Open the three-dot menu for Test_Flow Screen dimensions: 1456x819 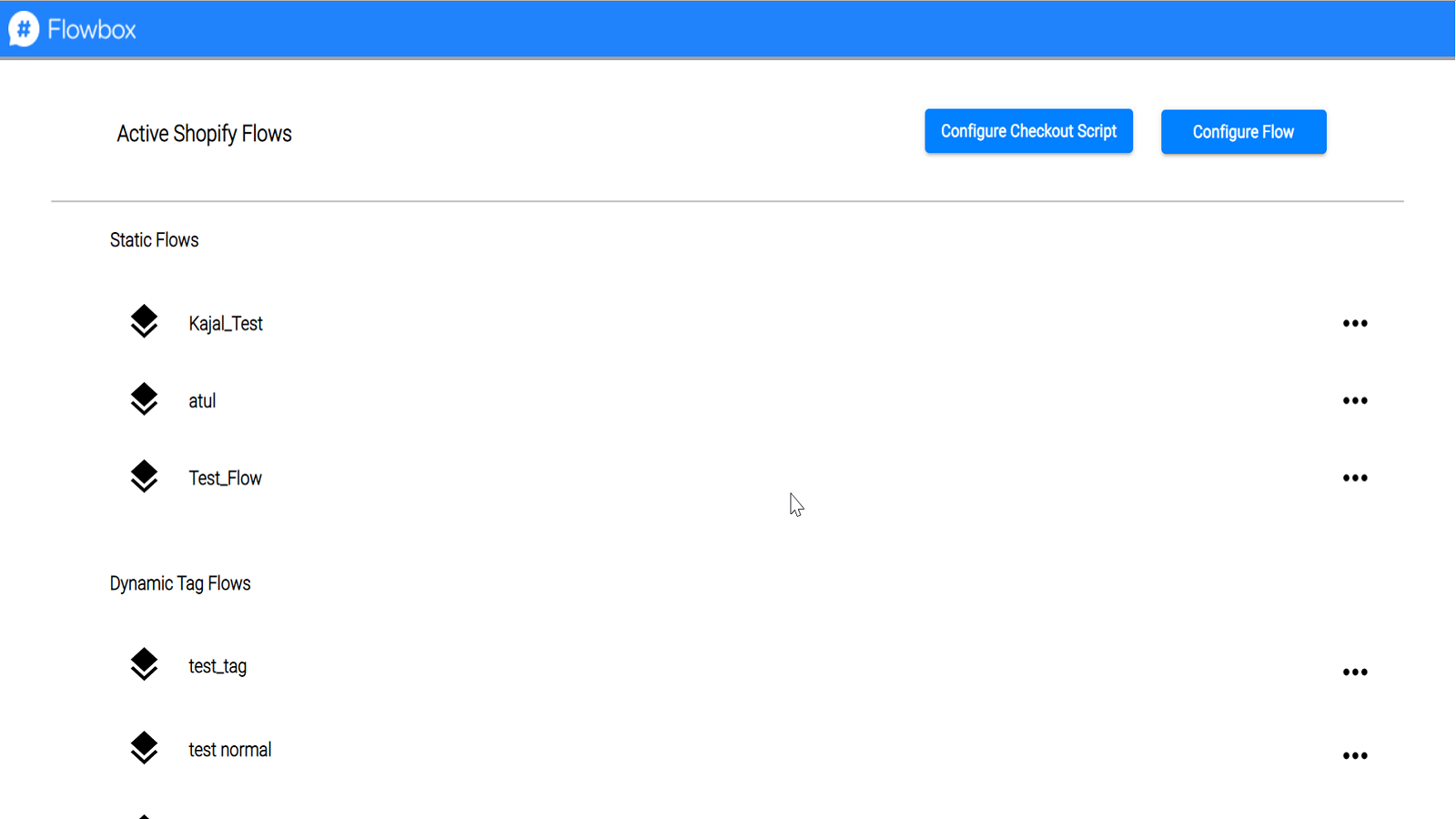(x=1355, y=478)
